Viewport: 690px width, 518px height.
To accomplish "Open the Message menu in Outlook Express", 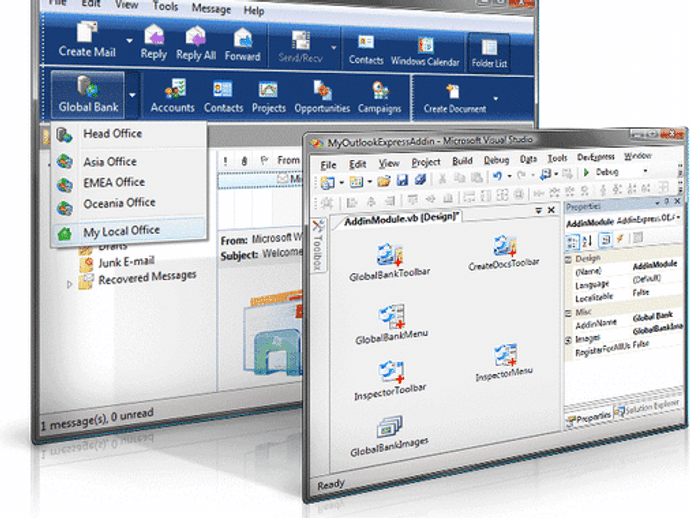I will [211, 8].
